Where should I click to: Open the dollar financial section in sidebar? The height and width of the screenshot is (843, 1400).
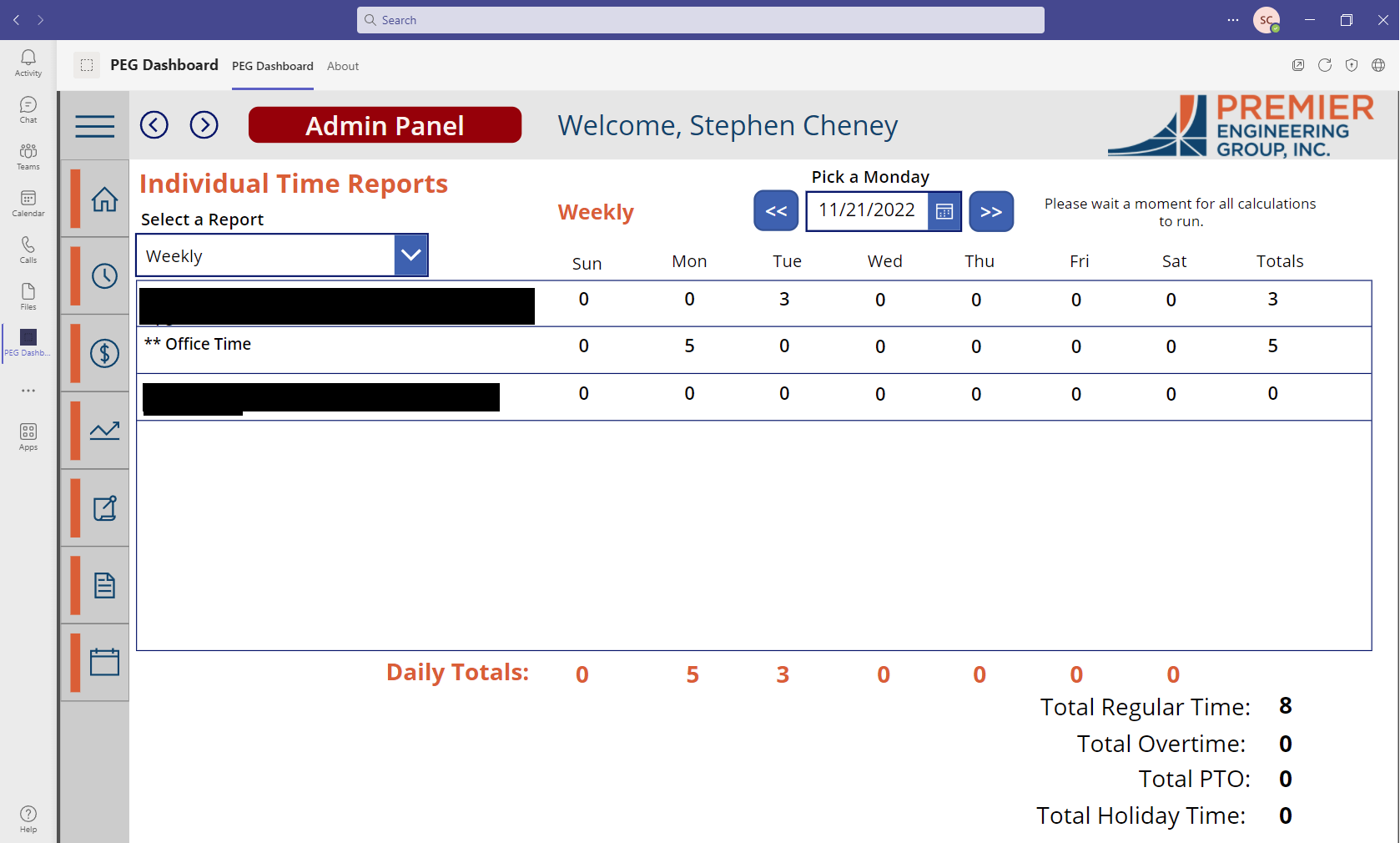click(x=105, y=353)
